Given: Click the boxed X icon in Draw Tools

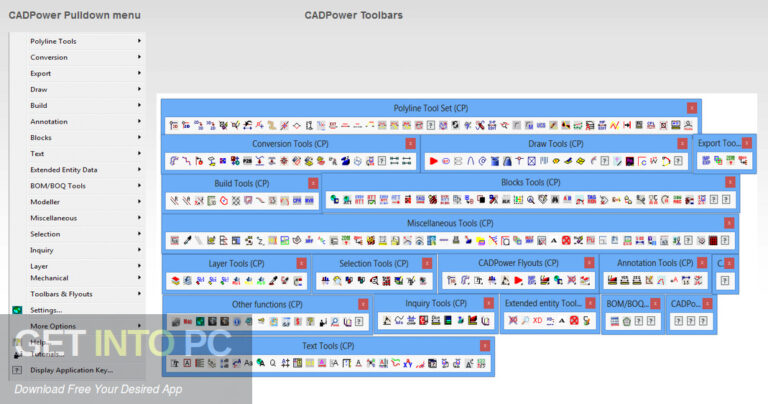Looking at the screenshot, I should click(x=531, y=161).
